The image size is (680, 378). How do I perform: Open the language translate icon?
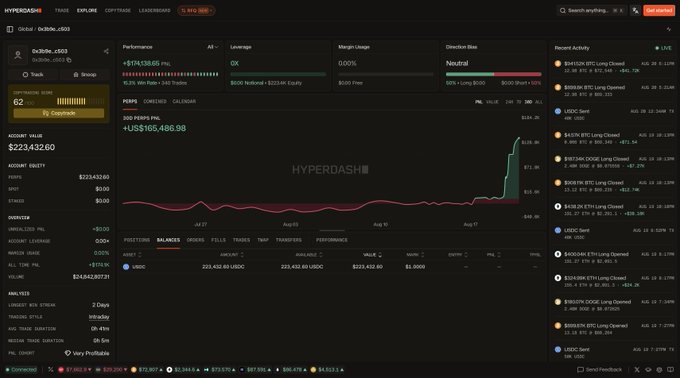[x=635, y=10]
